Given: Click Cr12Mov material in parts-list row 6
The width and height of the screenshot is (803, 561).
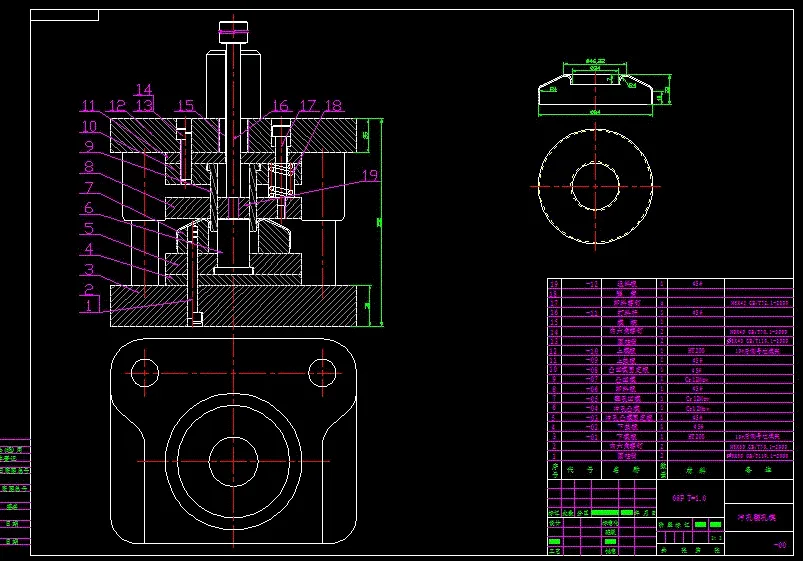Looking at the screenshot, I should tap(696, 408).
